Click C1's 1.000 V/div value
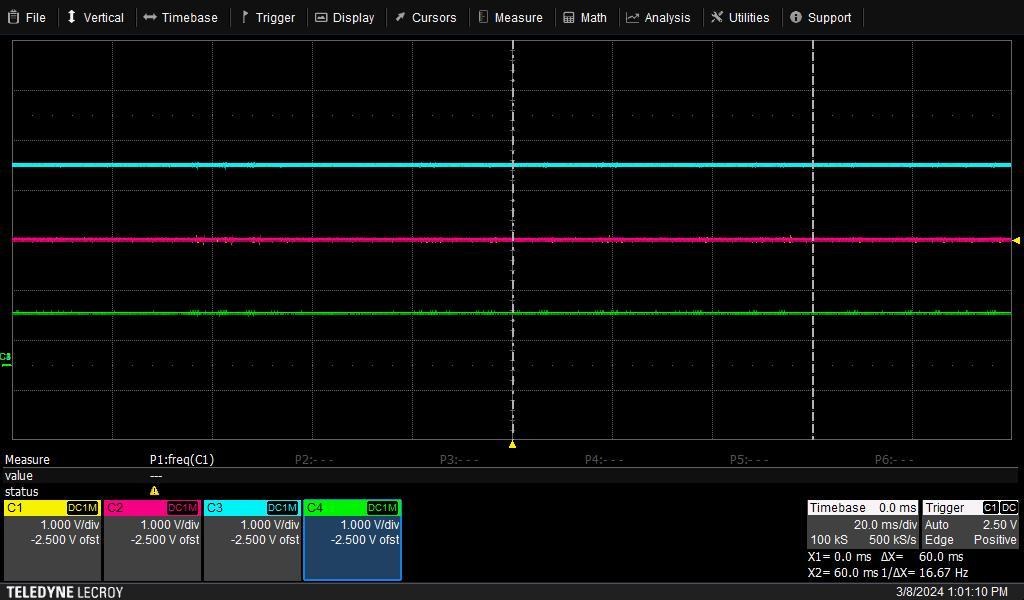The height and width of the screenshot is (600, 1024). point(69,524)
